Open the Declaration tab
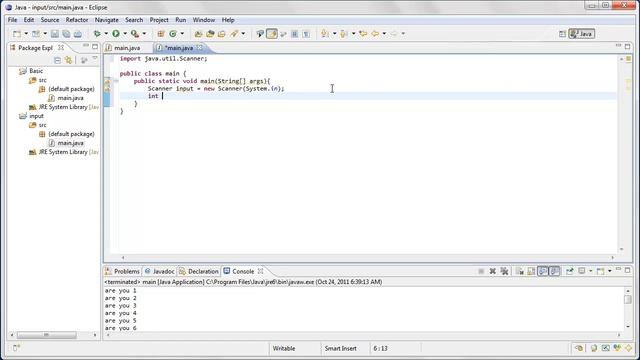 click(199, 271)
